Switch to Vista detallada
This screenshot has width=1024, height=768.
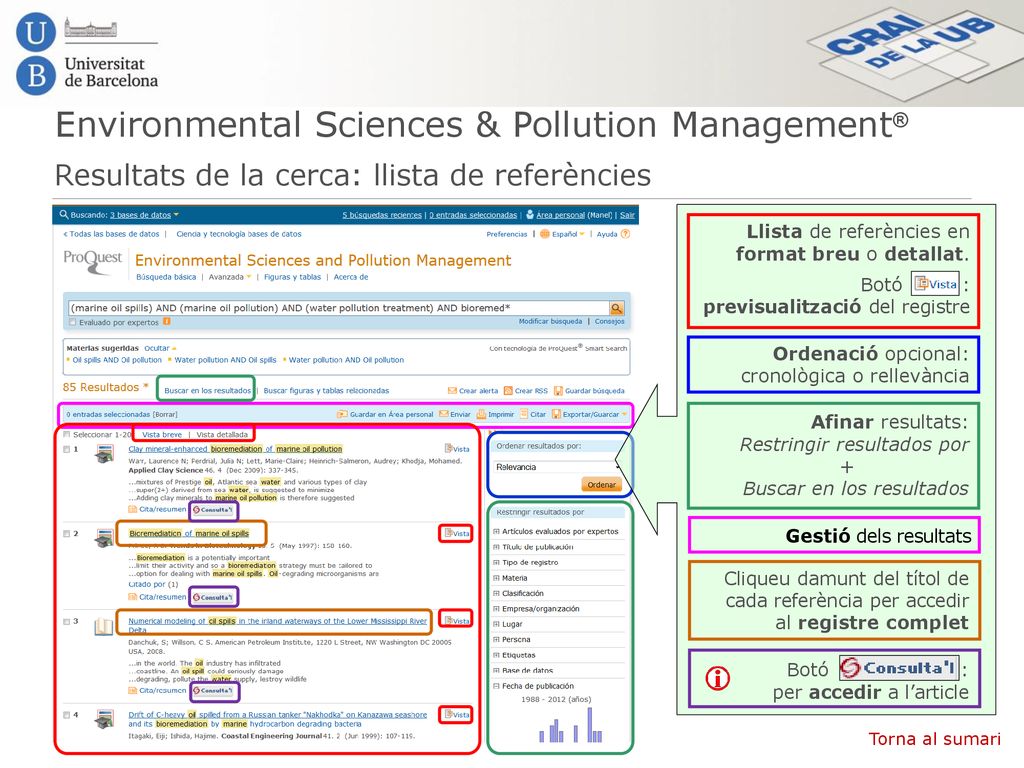(x=222, y=434)
